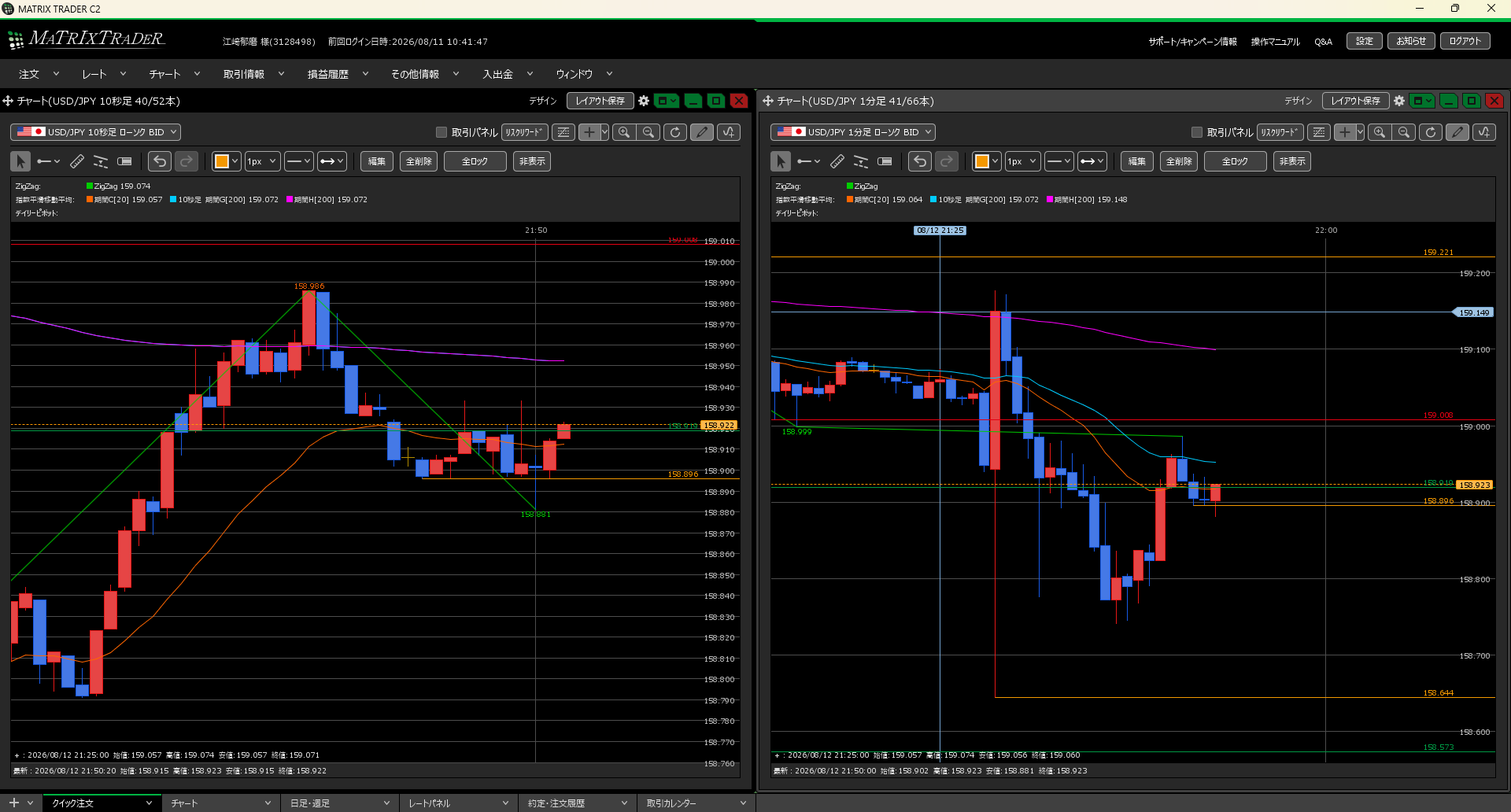
Task: Open arrow end style dropdown in 1分足 chart
Action: pos(1092,161)
